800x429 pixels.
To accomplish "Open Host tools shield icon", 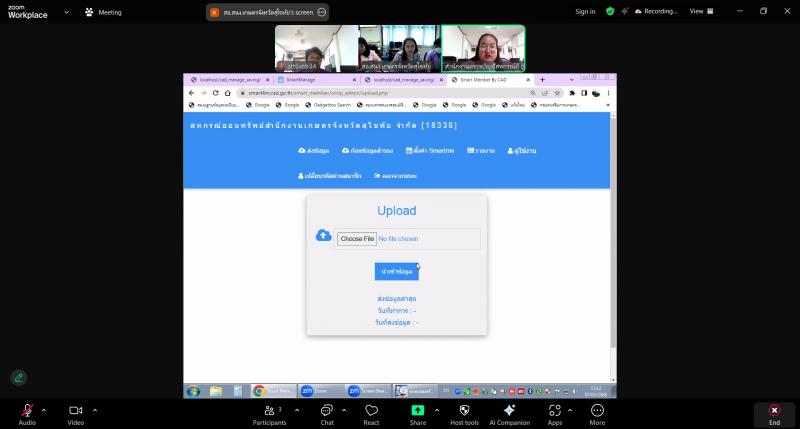I will (x=464, y=411).
